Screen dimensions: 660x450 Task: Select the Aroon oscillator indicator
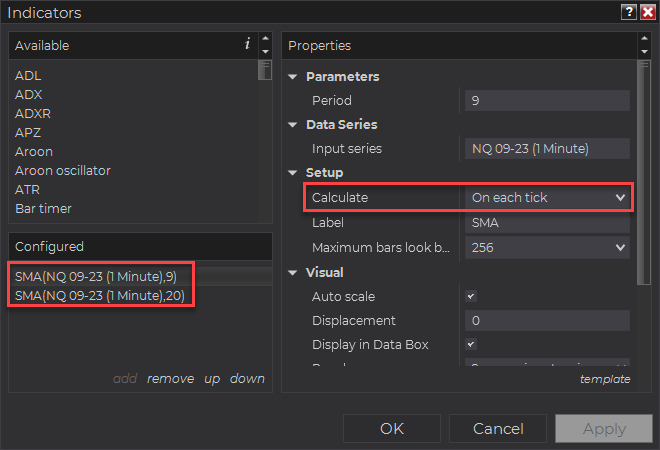(63, 171)
